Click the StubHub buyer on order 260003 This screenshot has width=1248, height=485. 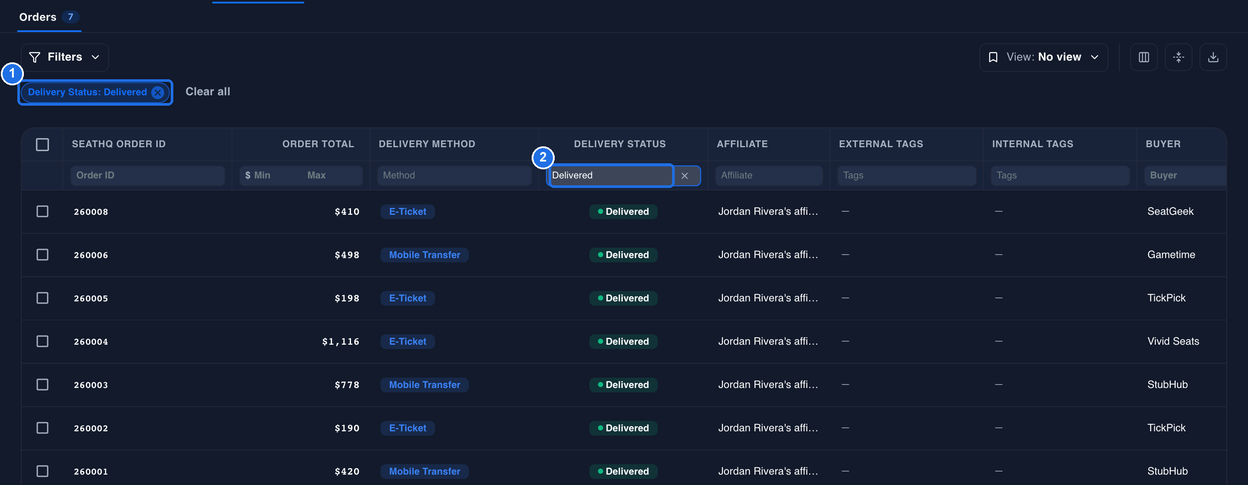click(1168, 385)
